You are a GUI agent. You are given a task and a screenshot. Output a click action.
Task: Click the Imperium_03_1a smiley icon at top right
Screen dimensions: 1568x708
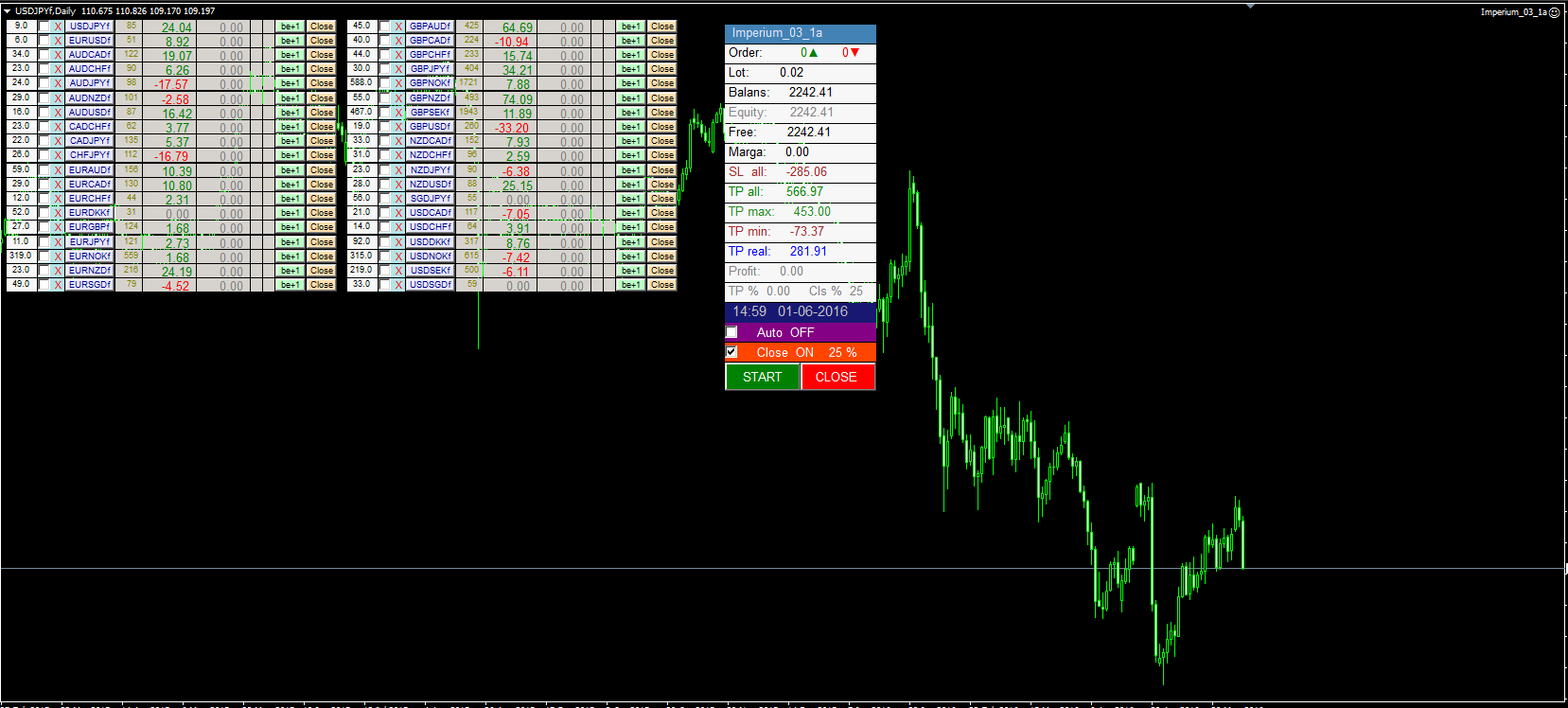click(x=1554, y=12)
